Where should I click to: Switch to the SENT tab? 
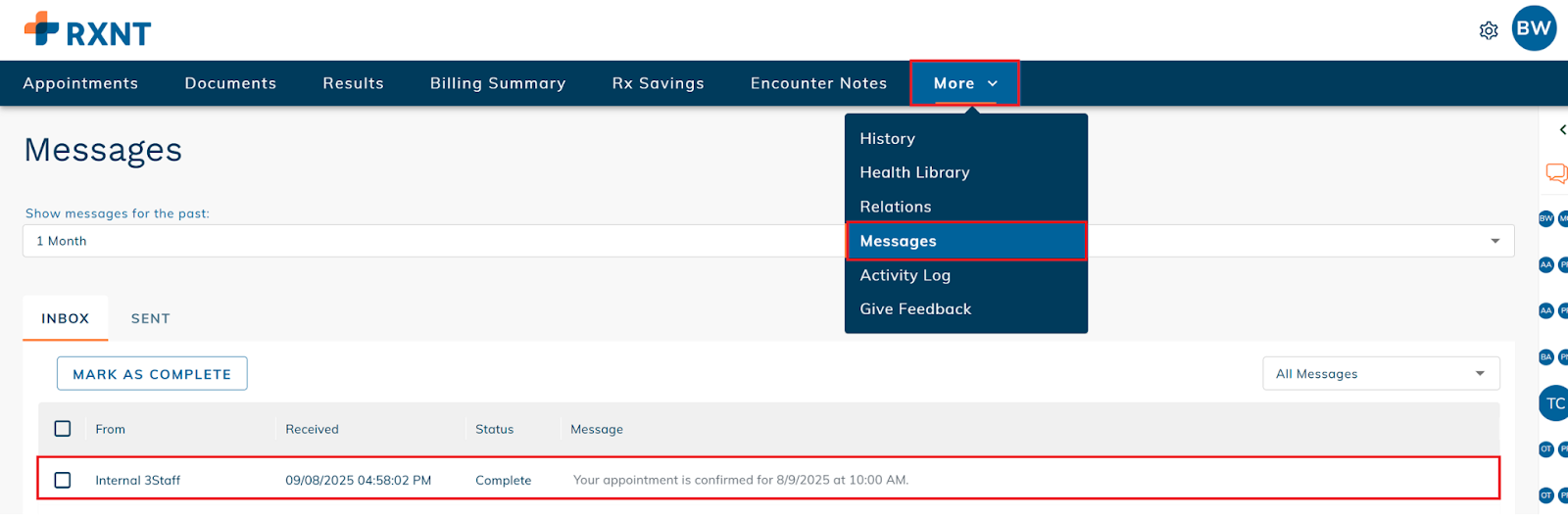(x=151, y=319)
